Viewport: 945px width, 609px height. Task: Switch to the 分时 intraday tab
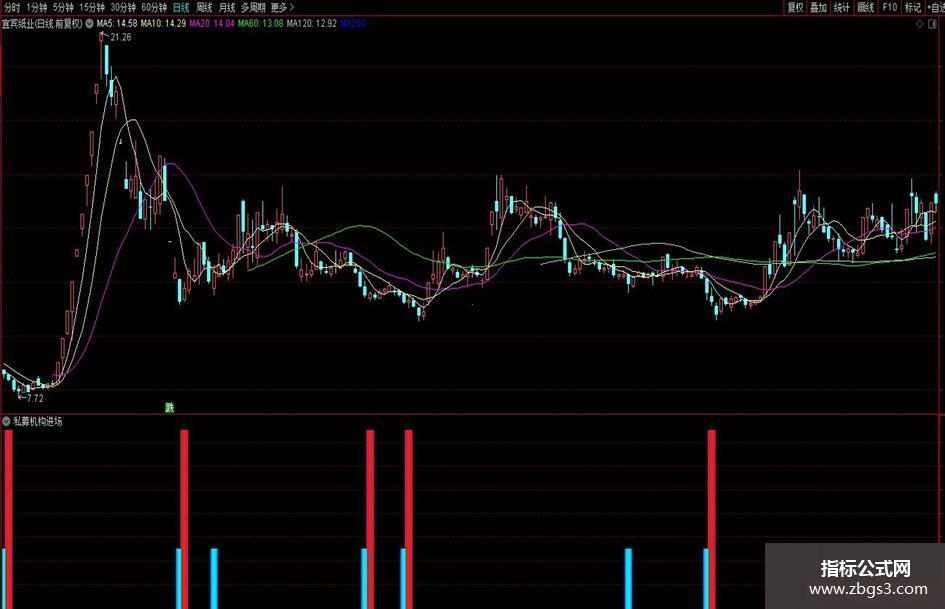(11, 7)
